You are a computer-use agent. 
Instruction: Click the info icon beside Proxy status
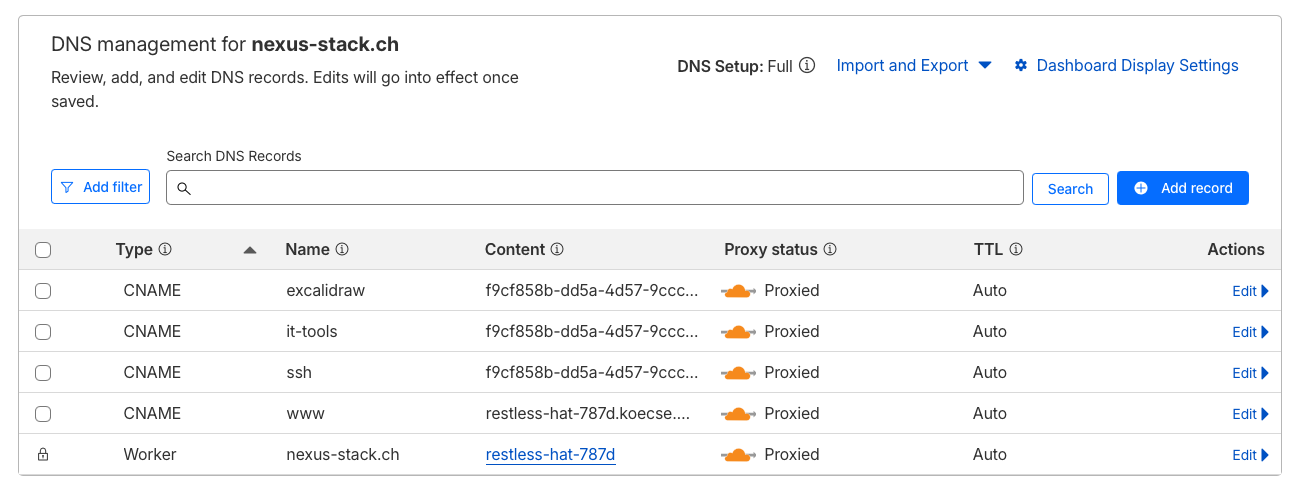click(830, 250)
